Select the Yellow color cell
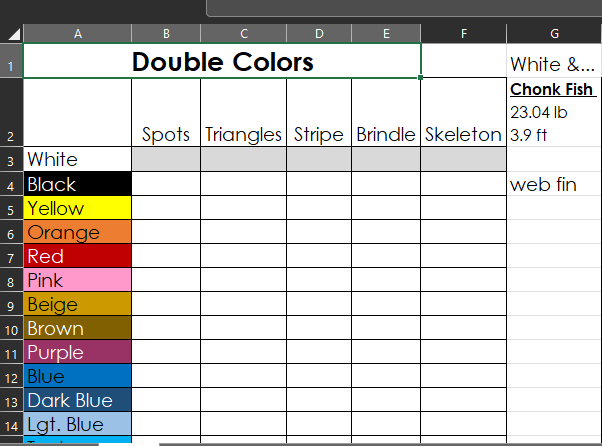The image size is (602, 446). point(77,208)
